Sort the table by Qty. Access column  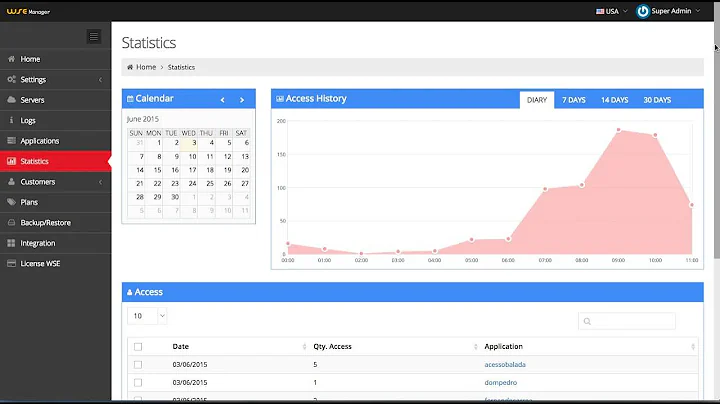coord(475,347)
